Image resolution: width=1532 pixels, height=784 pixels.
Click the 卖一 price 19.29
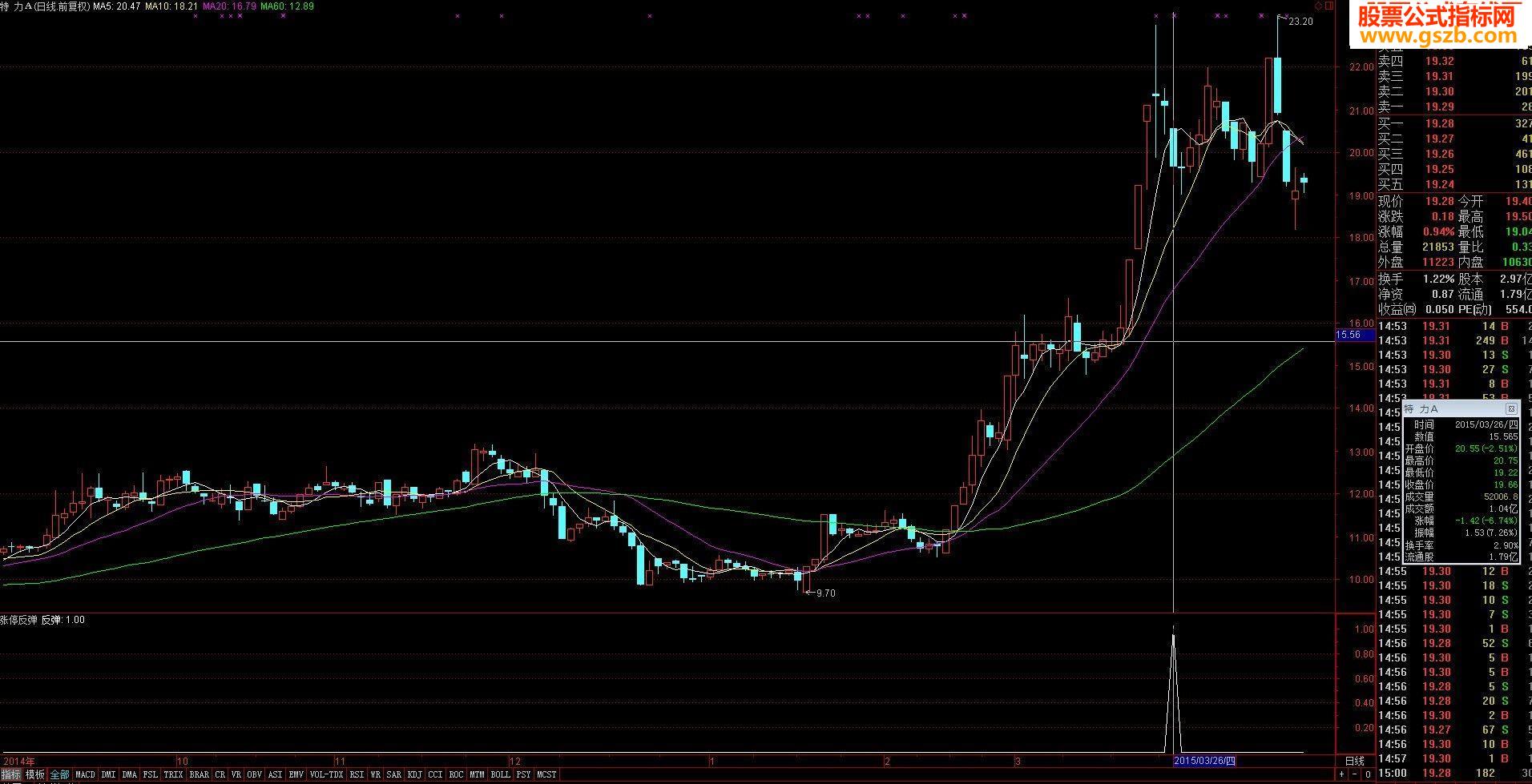[x=1439, y=107]
